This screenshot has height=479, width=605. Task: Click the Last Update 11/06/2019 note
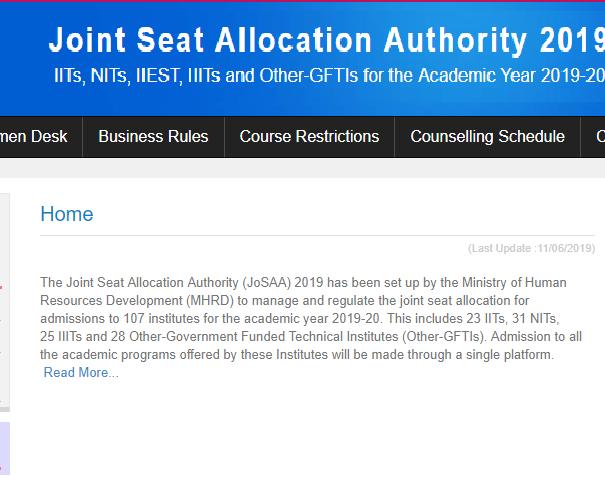tap(531, 248)
